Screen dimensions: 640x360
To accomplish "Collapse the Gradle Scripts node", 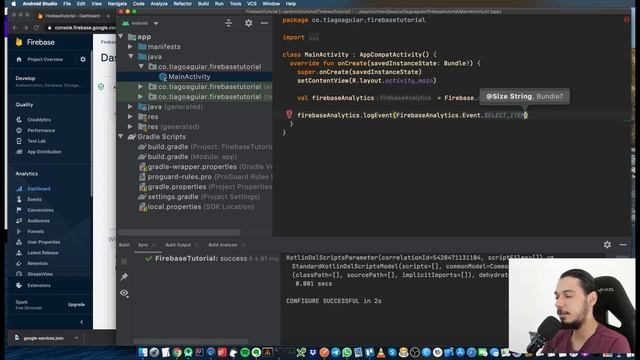I will pos(121,136).
